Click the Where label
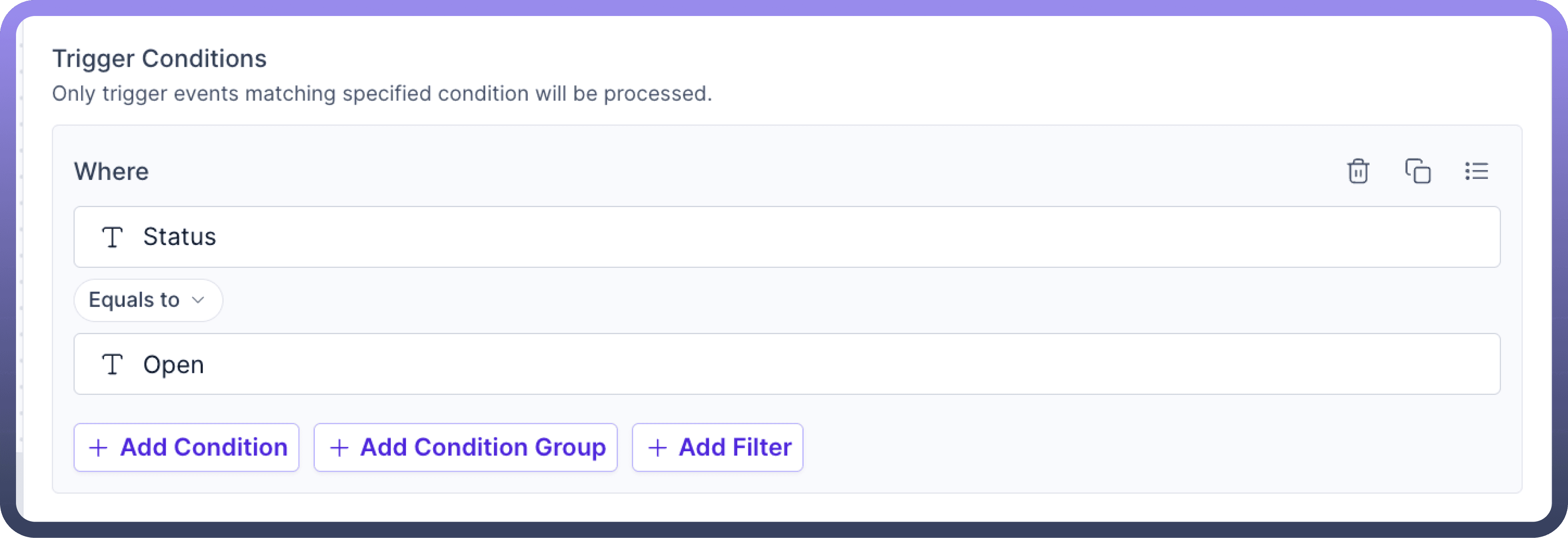 pyautogui.click(x=111, y=171)
